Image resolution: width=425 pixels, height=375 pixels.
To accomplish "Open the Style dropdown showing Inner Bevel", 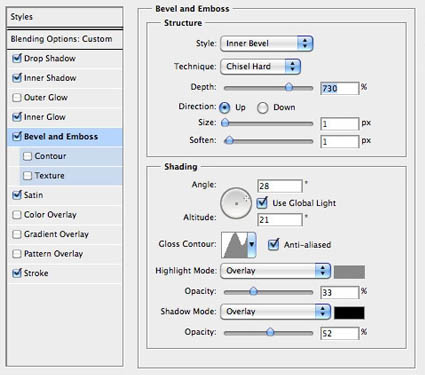I will (266, 43).
